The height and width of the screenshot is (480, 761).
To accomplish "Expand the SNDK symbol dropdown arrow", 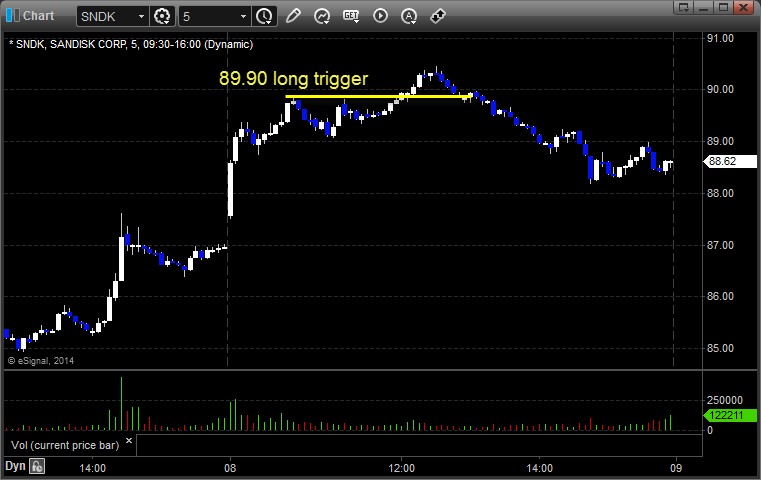I will pyautogui.click(x=141, y=17).
